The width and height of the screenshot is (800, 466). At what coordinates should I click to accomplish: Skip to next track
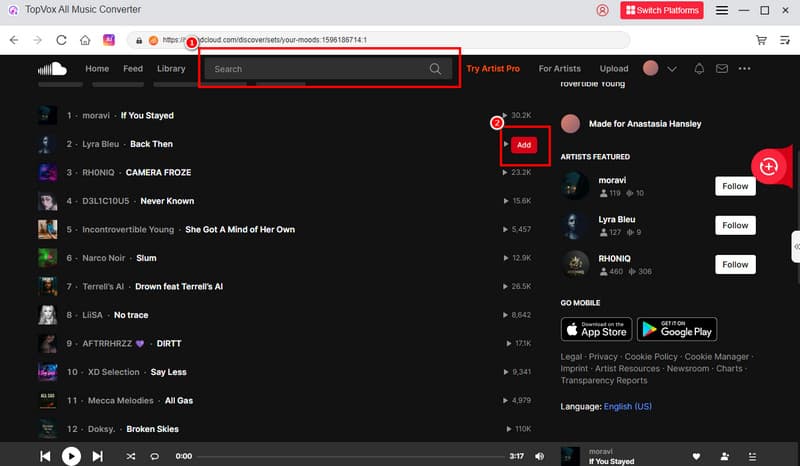point(97,456)
